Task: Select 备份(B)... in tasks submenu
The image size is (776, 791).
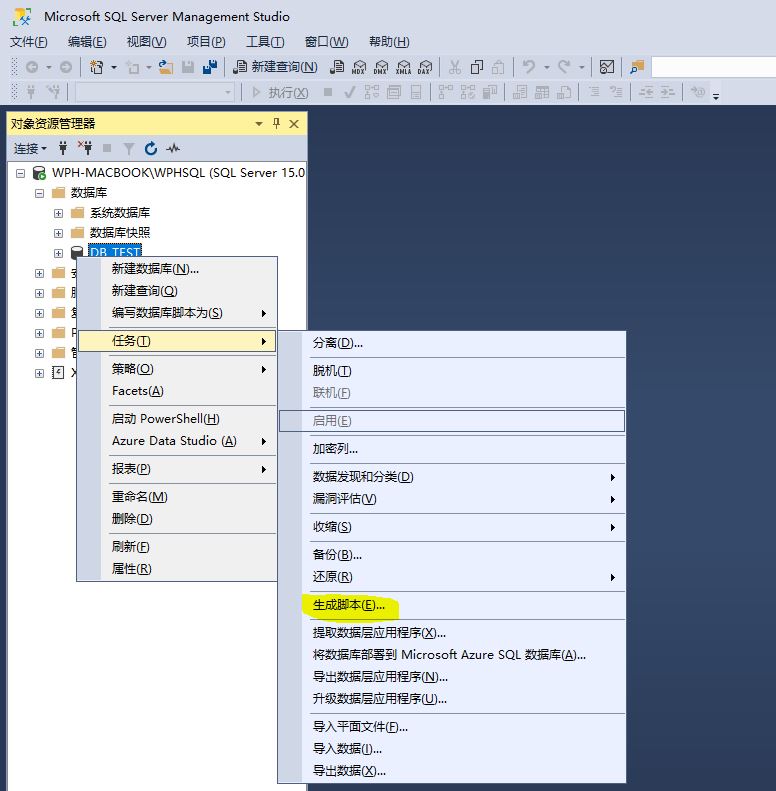Action: pos(452,555)
